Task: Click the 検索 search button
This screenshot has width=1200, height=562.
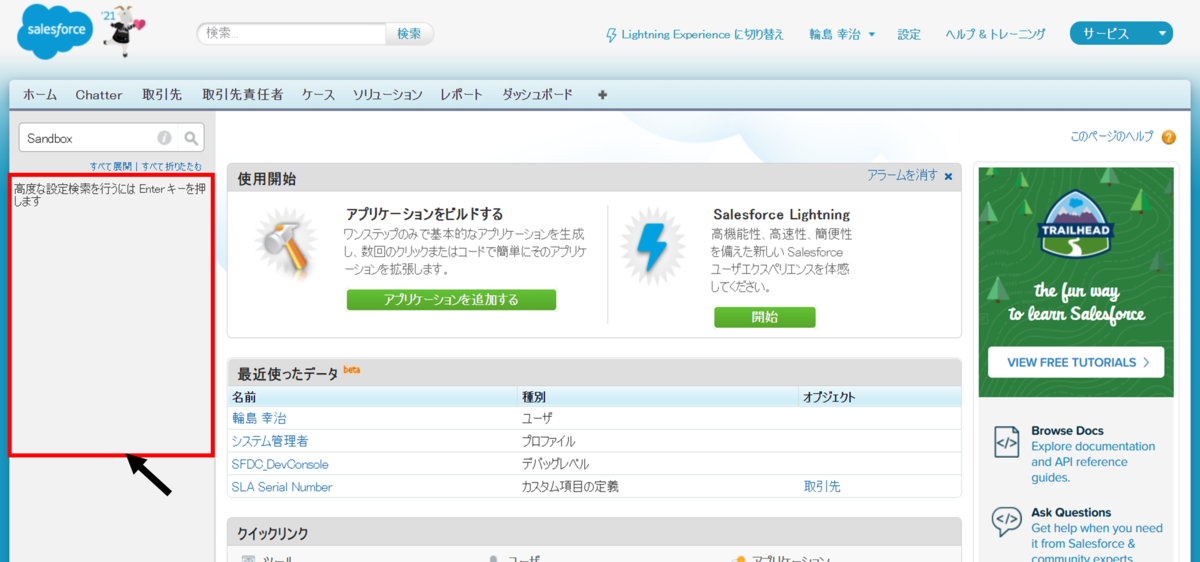Action: [x=409, y=33]
